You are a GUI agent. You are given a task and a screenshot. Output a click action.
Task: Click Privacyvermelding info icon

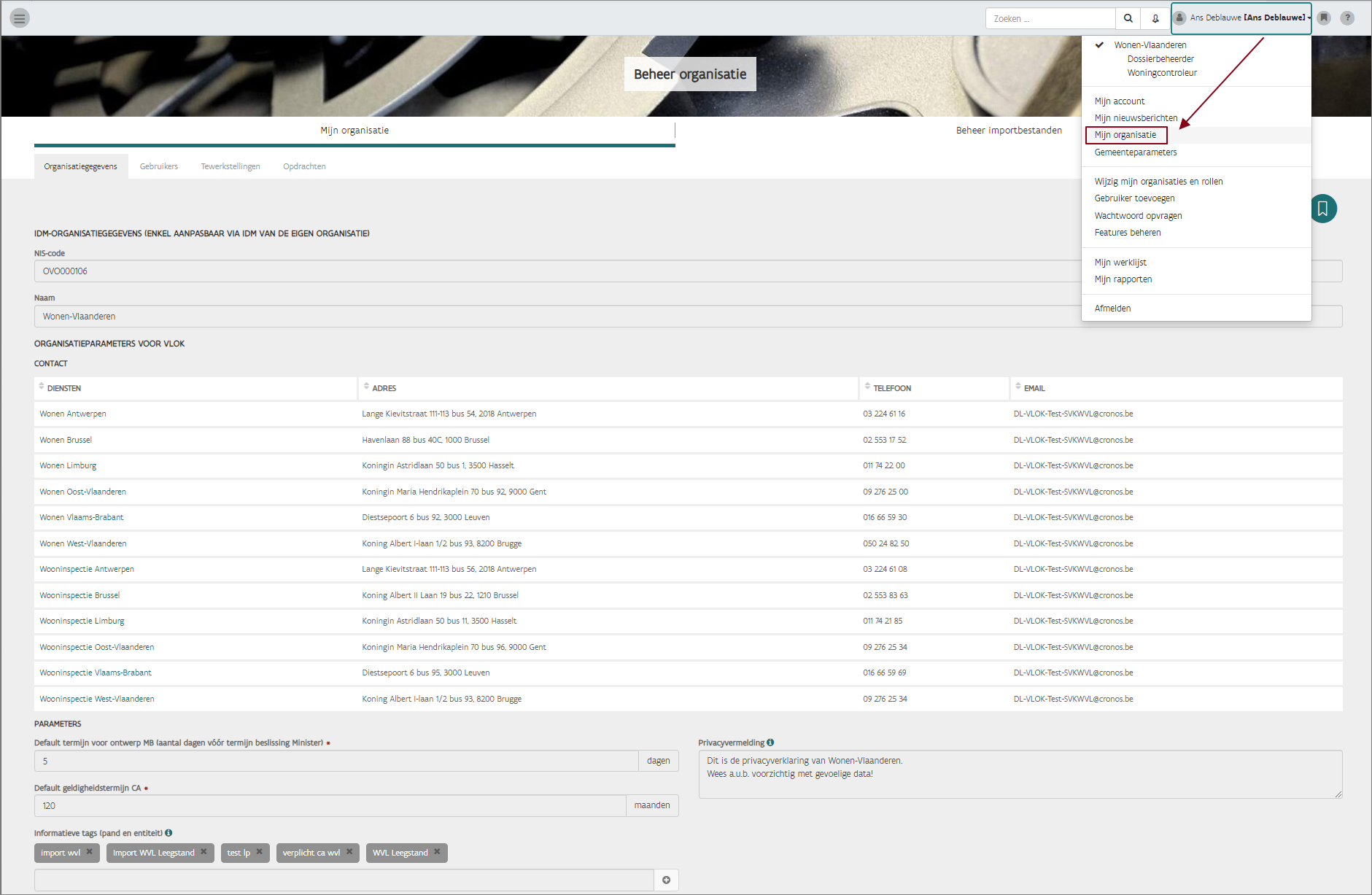[770, 743]
